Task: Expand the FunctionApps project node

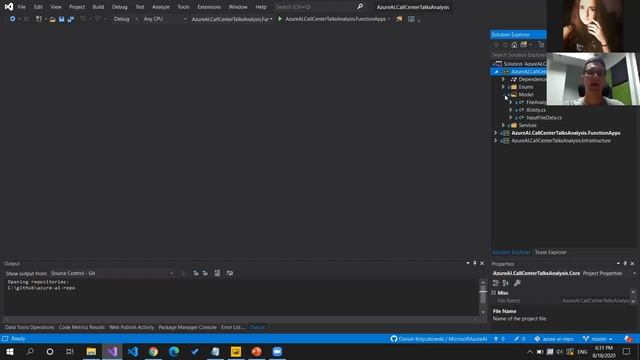Action: 496,133
